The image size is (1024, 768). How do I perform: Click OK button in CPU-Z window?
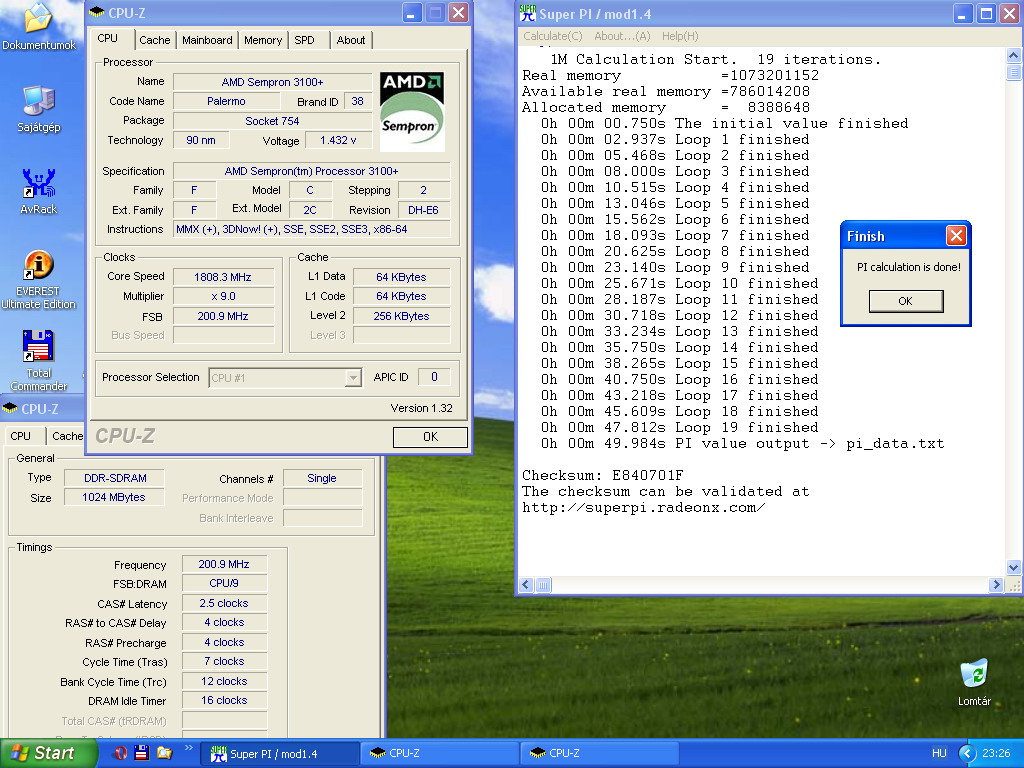click(x=430, y=437)
